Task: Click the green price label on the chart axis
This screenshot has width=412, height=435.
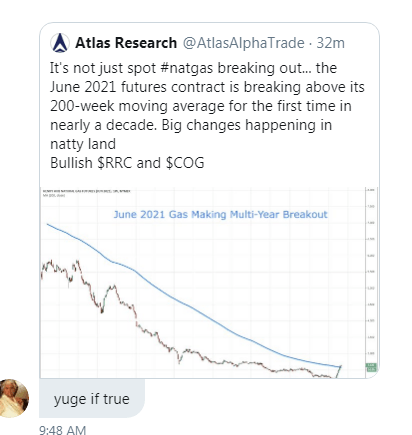Action: (x=371, y=367)
